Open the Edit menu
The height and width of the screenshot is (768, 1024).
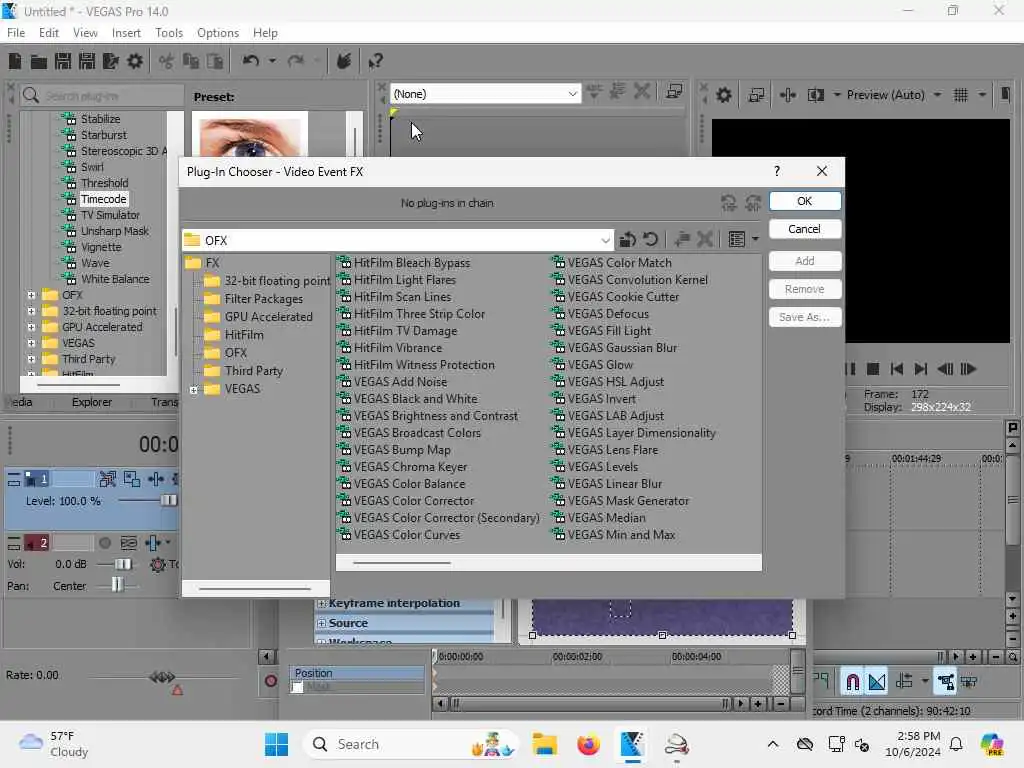(48, 33)
